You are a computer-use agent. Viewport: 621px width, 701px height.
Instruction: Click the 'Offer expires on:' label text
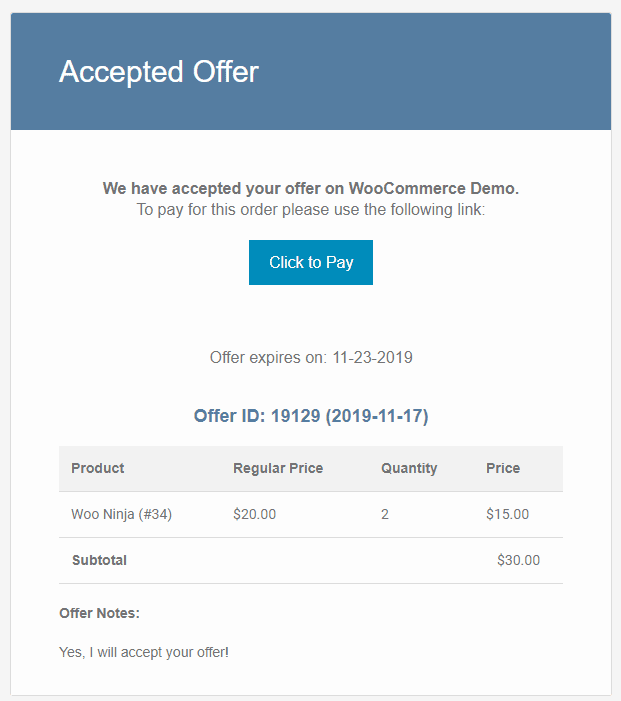coord(268,358)
